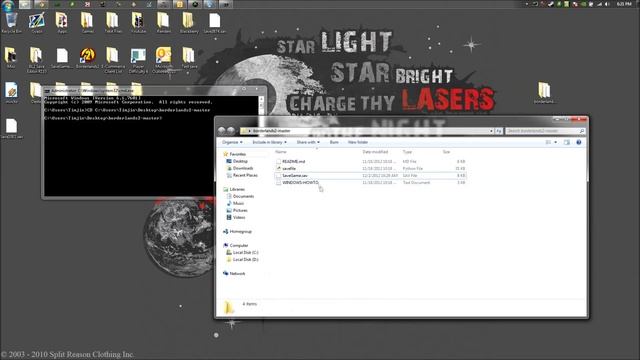Click the Explorer Back arrow button

click(222, 131)
